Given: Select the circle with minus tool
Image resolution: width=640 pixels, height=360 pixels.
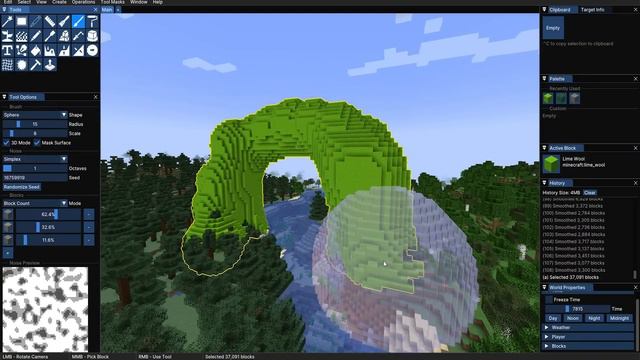Looking at the screenshot, I should pyautogui.click(x=93, y=50).
